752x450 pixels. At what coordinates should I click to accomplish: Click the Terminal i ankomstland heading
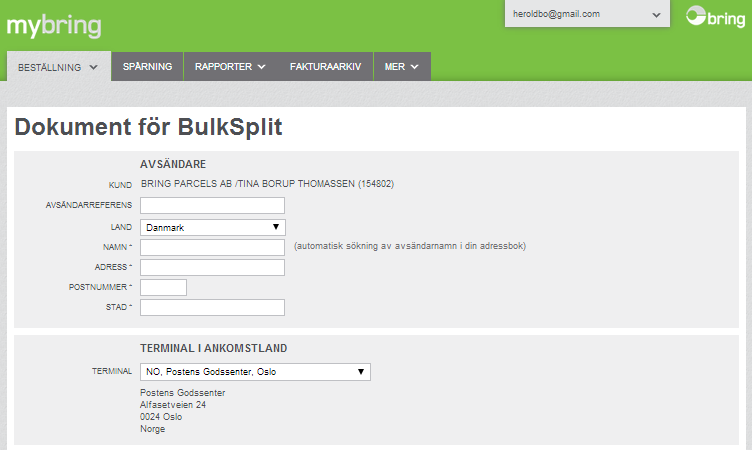pyautogui.click(x=213, y=348)
